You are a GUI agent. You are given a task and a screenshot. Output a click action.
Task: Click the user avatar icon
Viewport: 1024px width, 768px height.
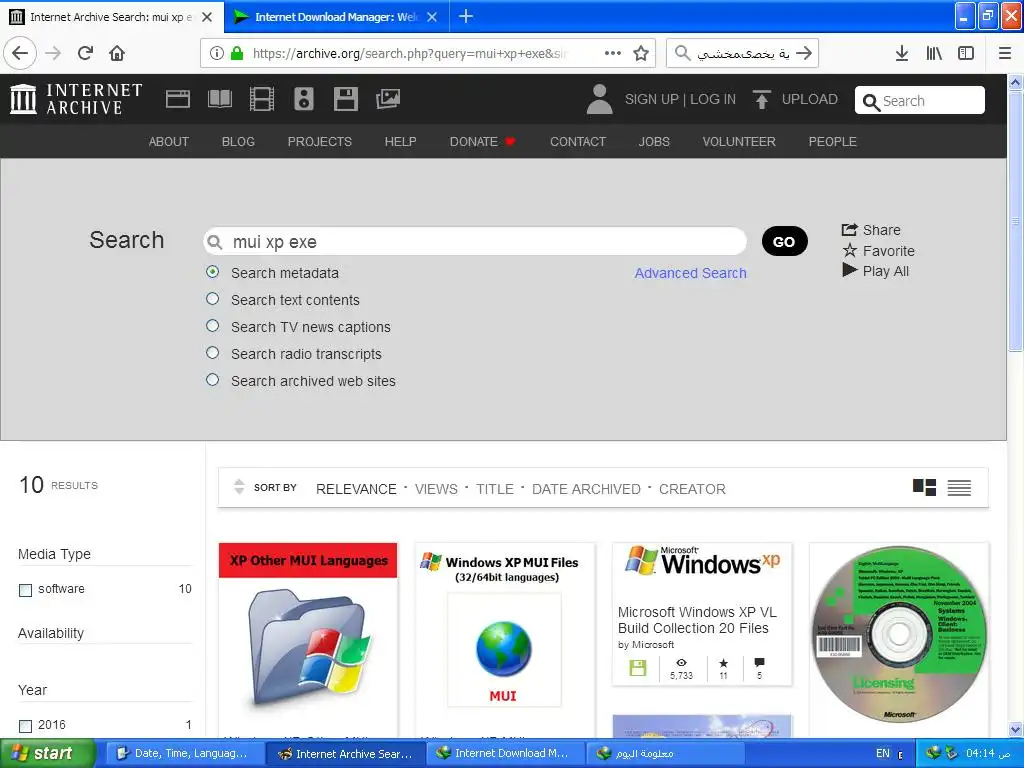[x=599, y=99]
